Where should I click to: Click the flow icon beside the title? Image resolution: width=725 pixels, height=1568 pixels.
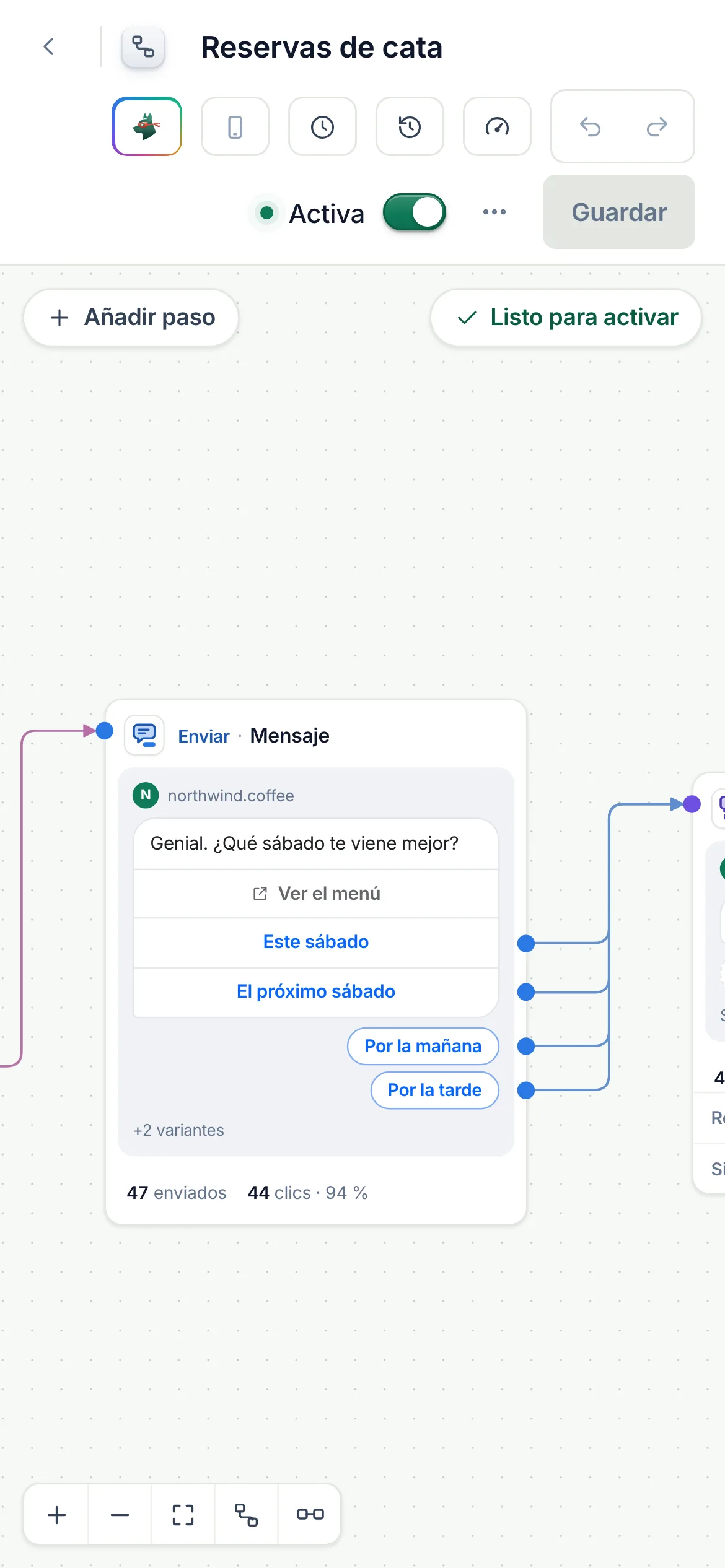pos(143,46)
